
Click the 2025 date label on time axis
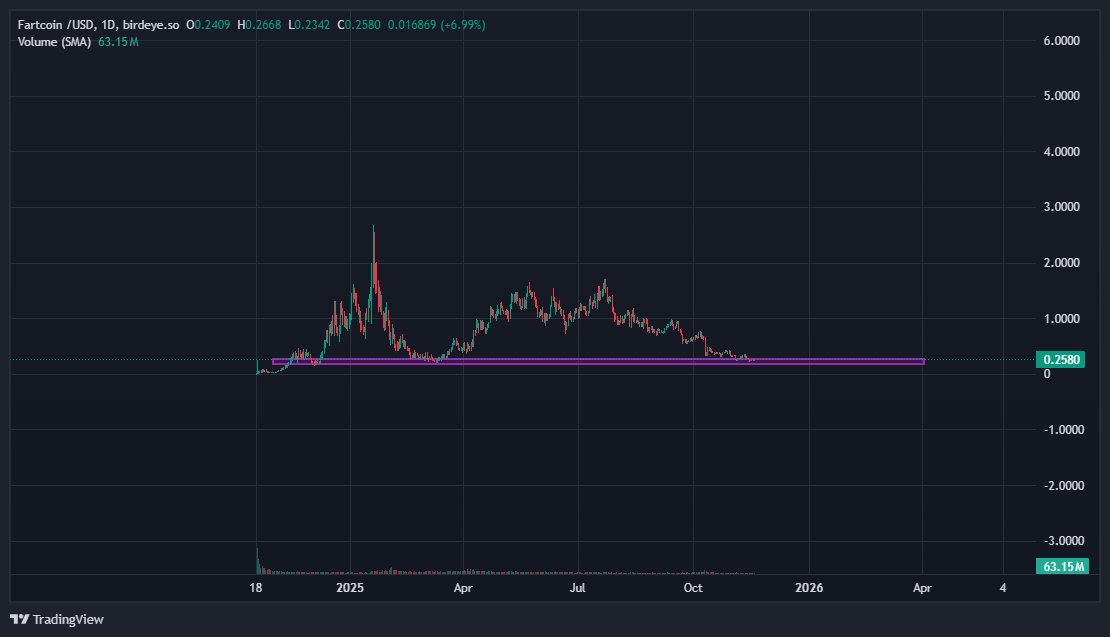350,587
